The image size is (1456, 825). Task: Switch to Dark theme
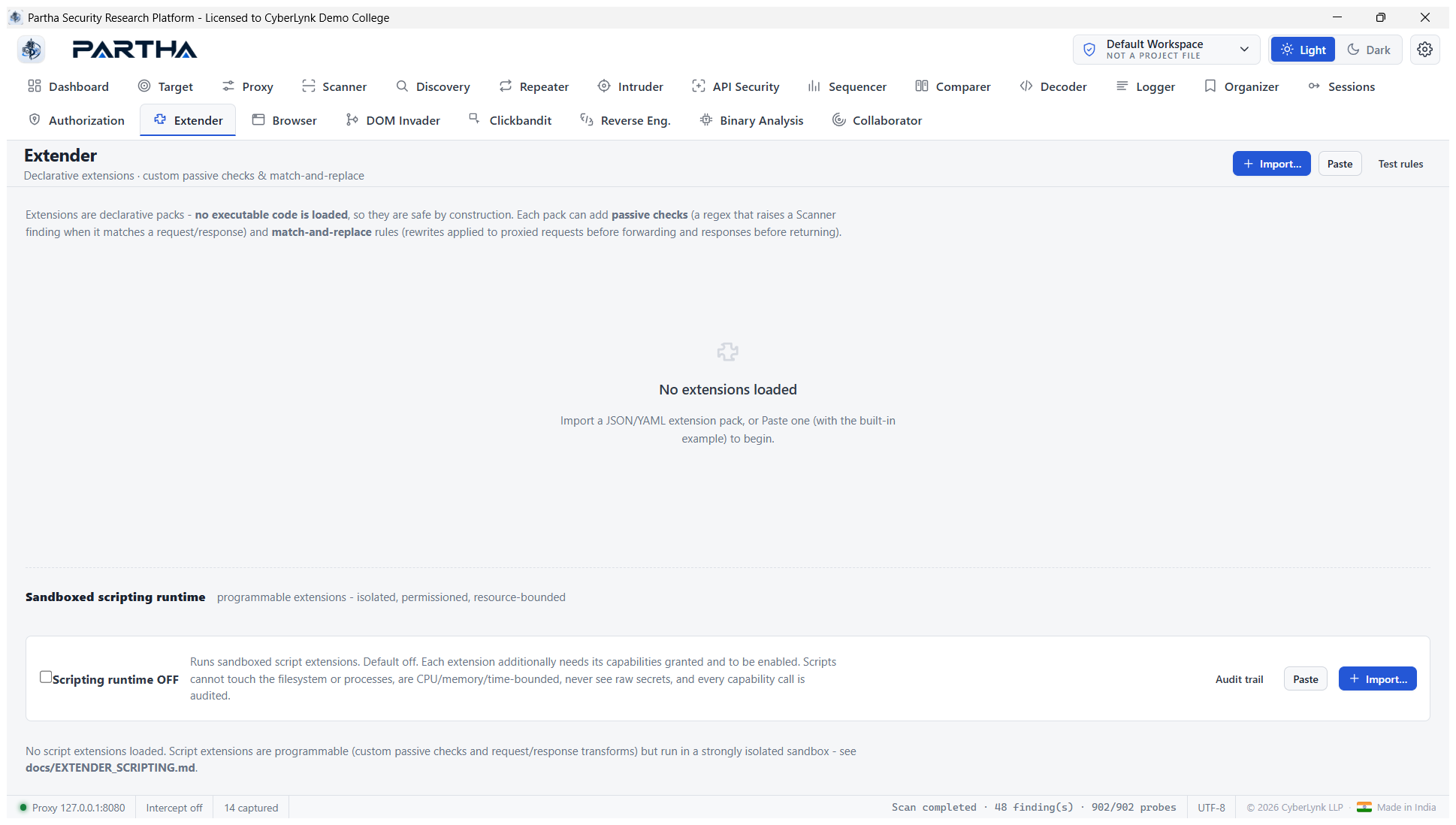tap(1369, 50)
